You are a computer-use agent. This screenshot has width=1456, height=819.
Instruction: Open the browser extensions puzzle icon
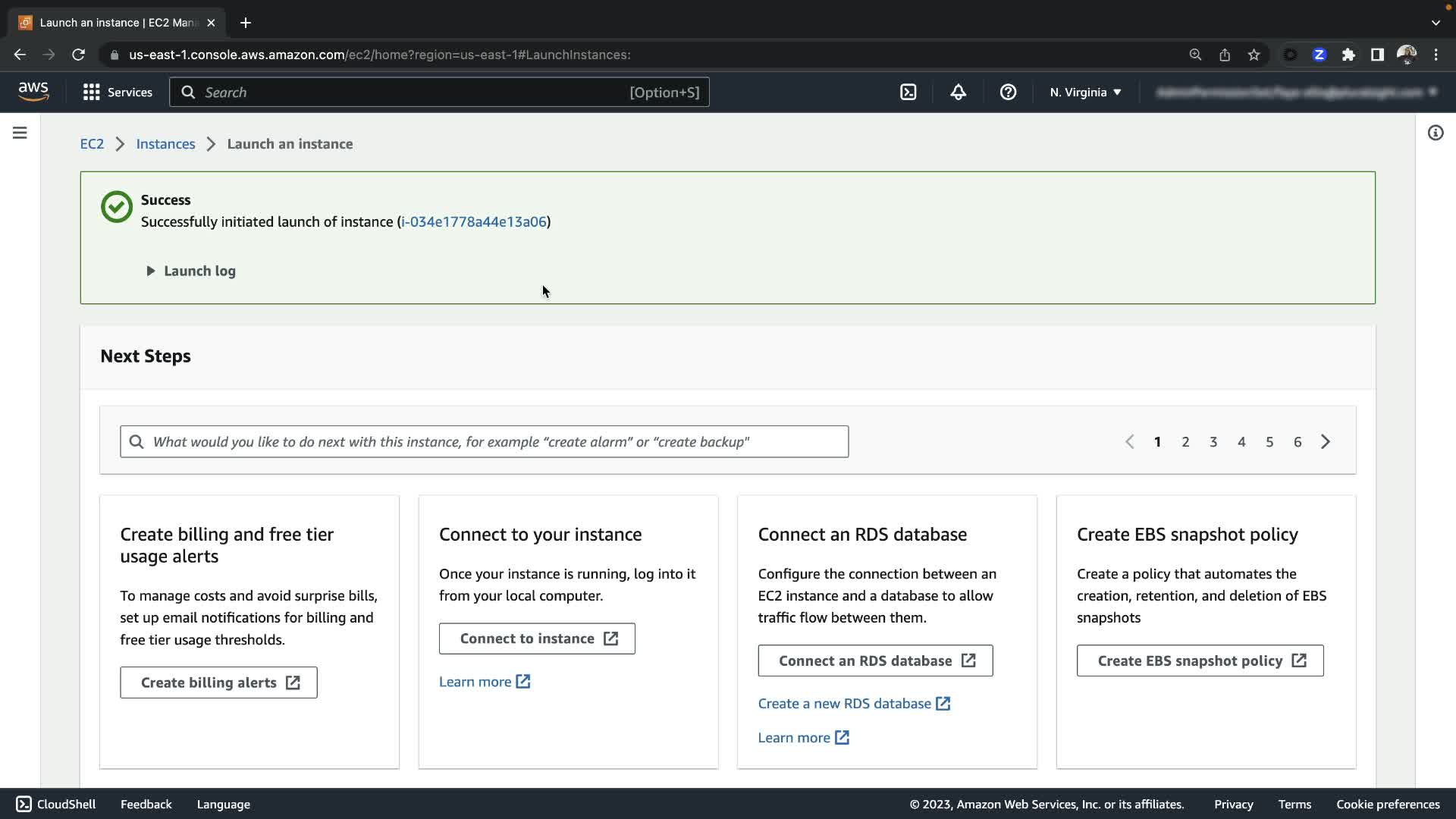[1348, 55]
